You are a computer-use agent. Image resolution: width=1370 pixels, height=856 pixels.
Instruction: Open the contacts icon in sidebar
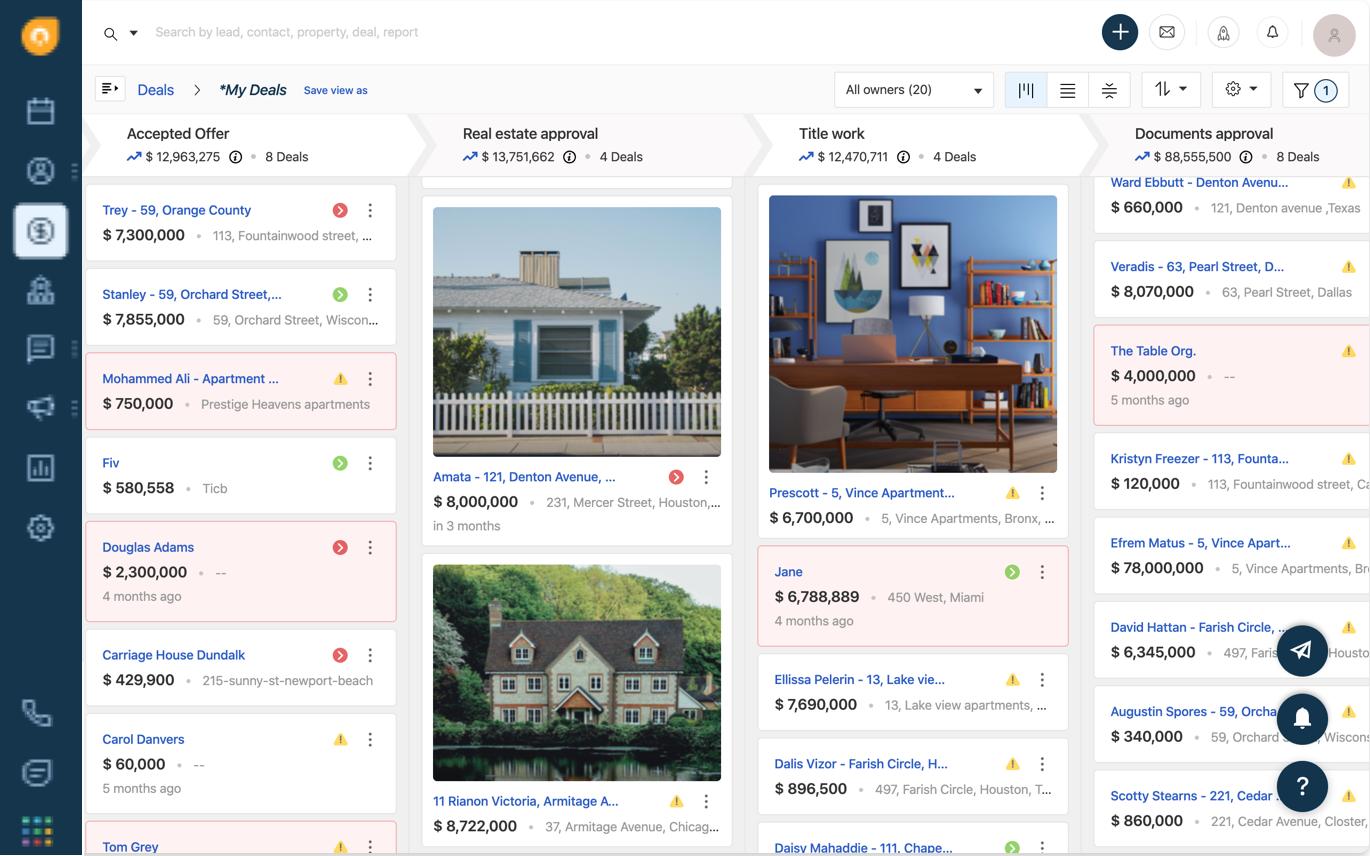click(x=40, y=171)
